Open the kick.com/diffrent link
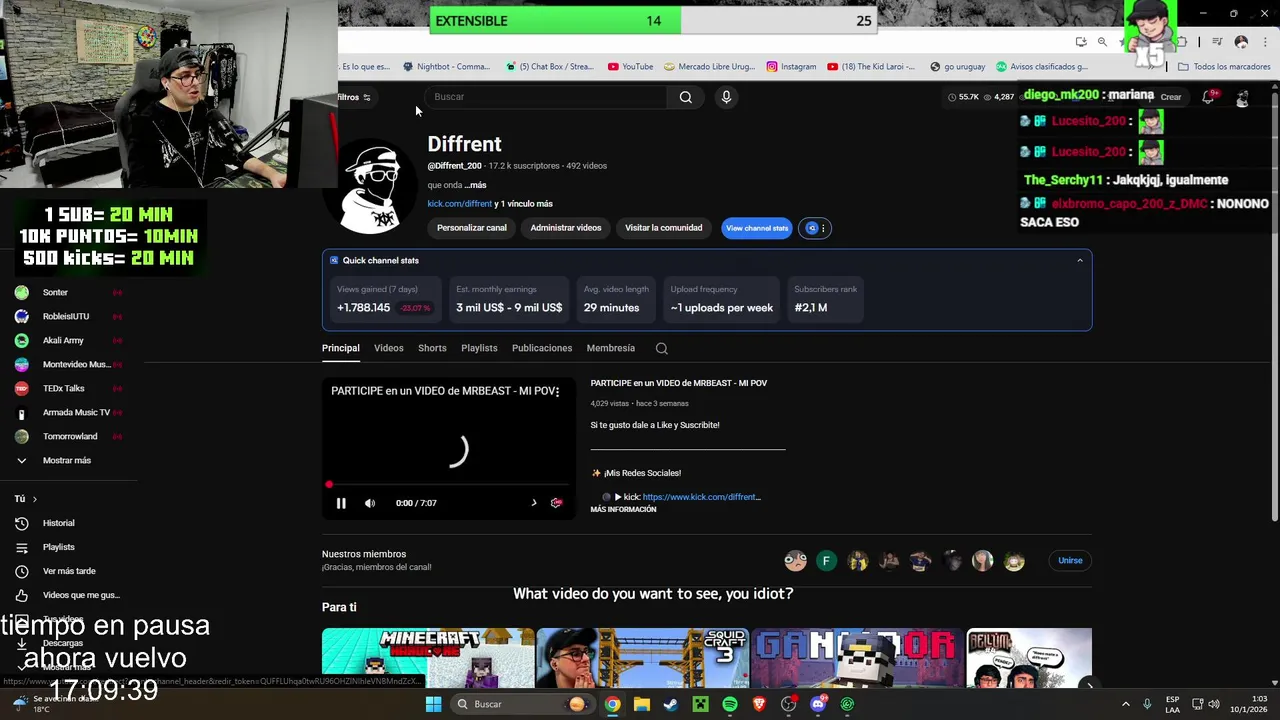This screenshot has height=720, width=1280. [x=460, y=204]
